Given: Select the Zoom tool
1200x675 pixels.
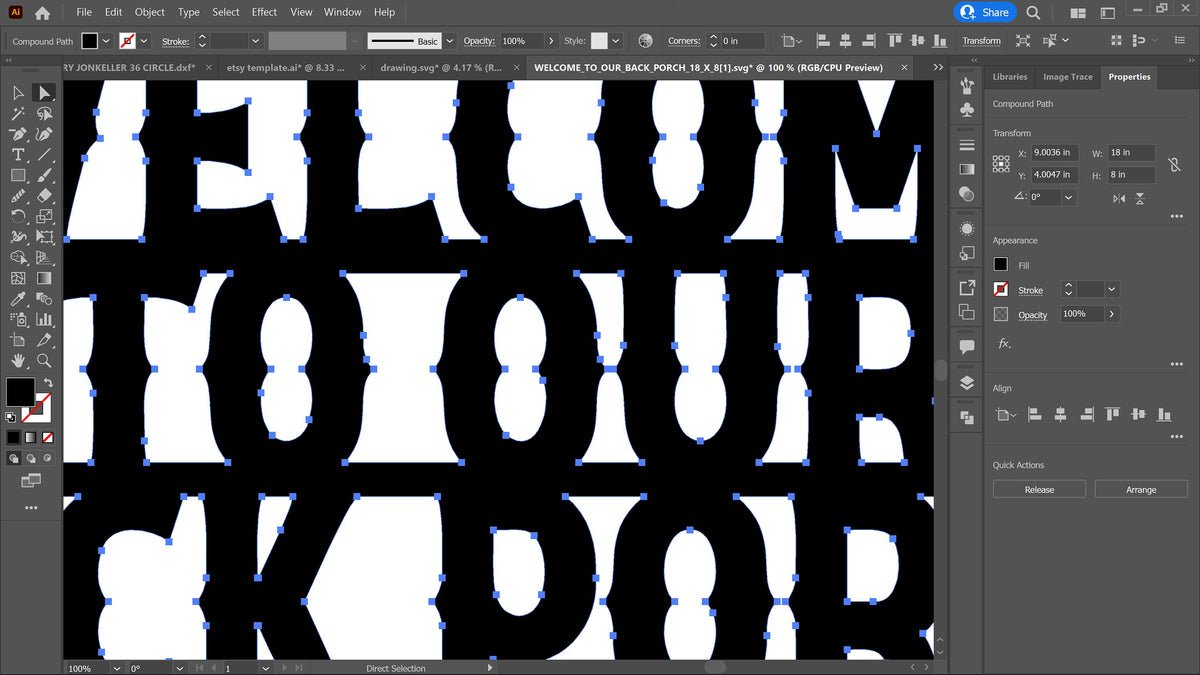Looking at the screenshot, I should [44, 360].
